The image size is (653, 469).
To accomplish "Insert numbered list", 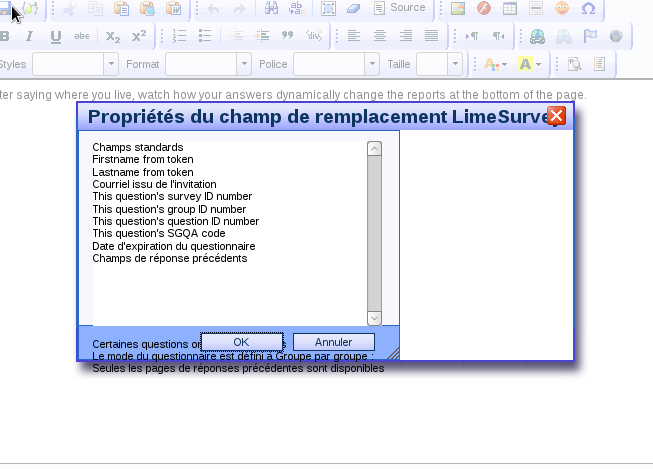I will (179, 36).
